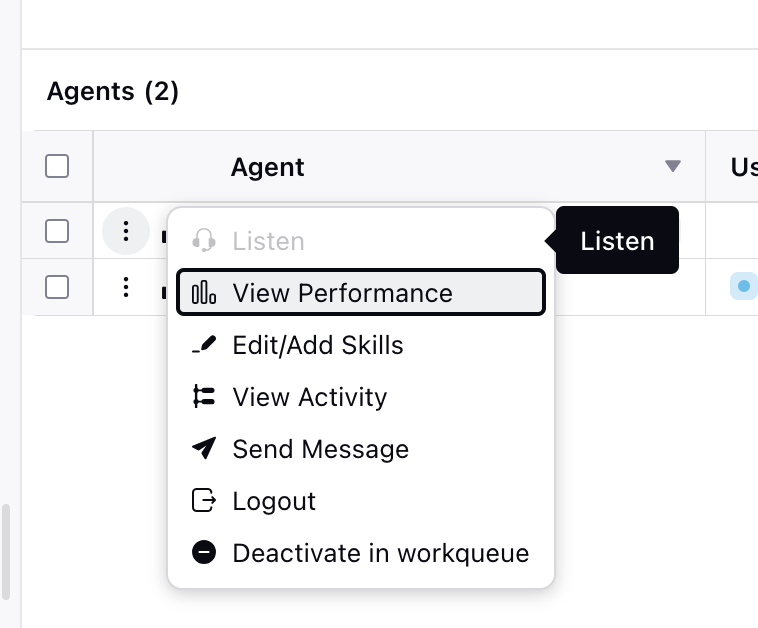
Task: Toggle the select-all checkbox in table header
Action: tap(57, 166)
